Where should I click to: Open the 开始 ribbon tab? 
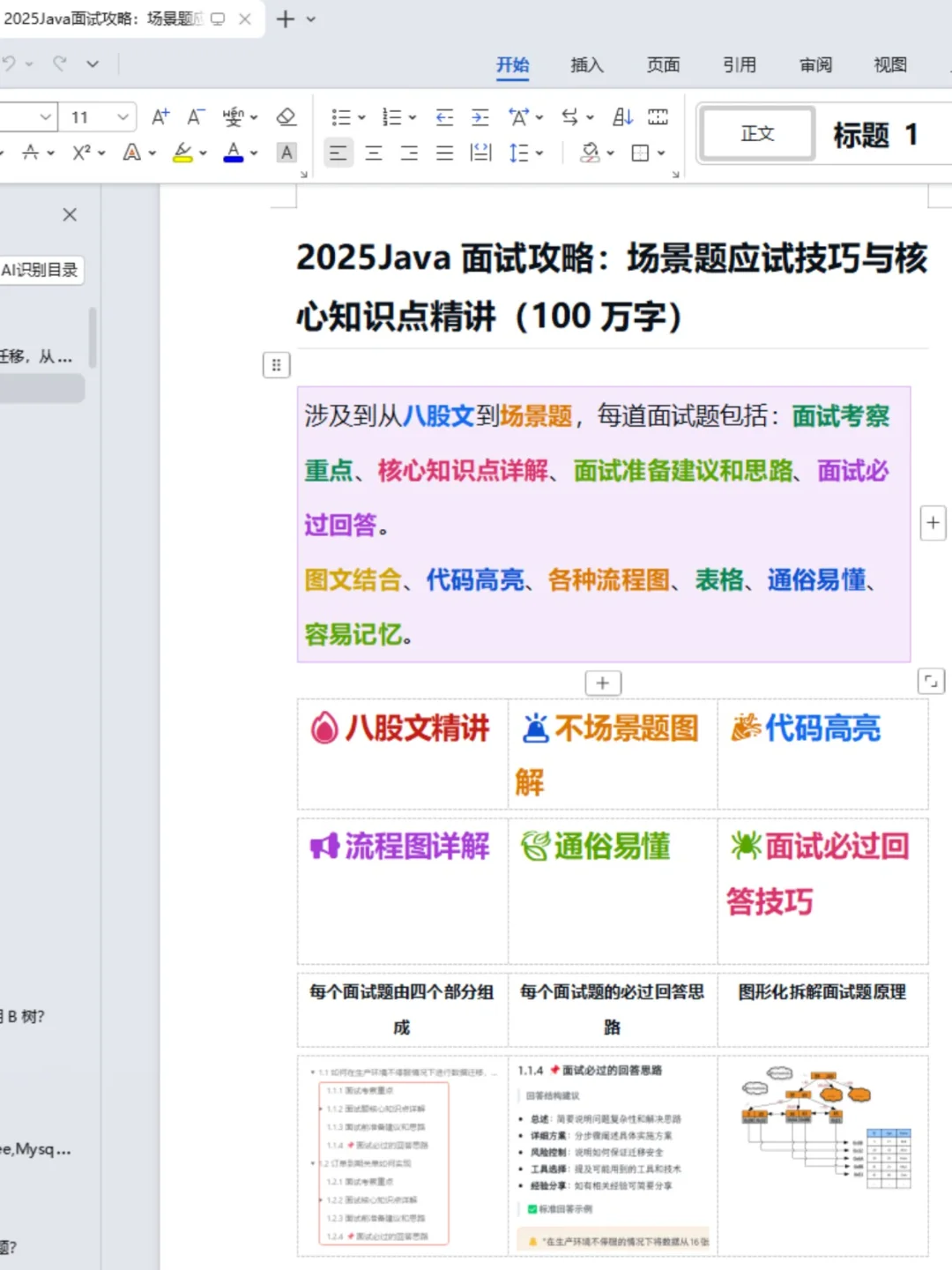click(513, 65)
